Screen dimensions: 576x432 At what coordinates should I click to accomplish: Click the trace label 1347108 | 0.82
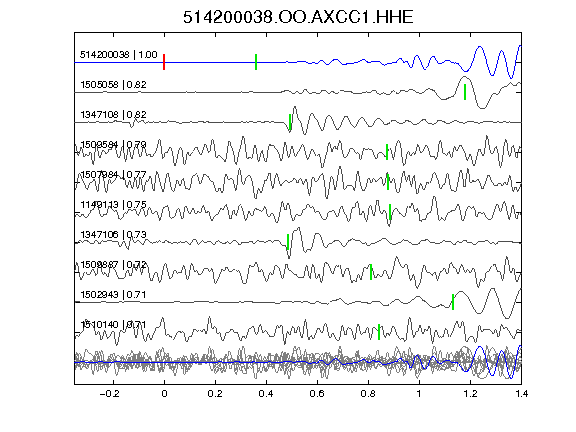(x=114, y=115)
